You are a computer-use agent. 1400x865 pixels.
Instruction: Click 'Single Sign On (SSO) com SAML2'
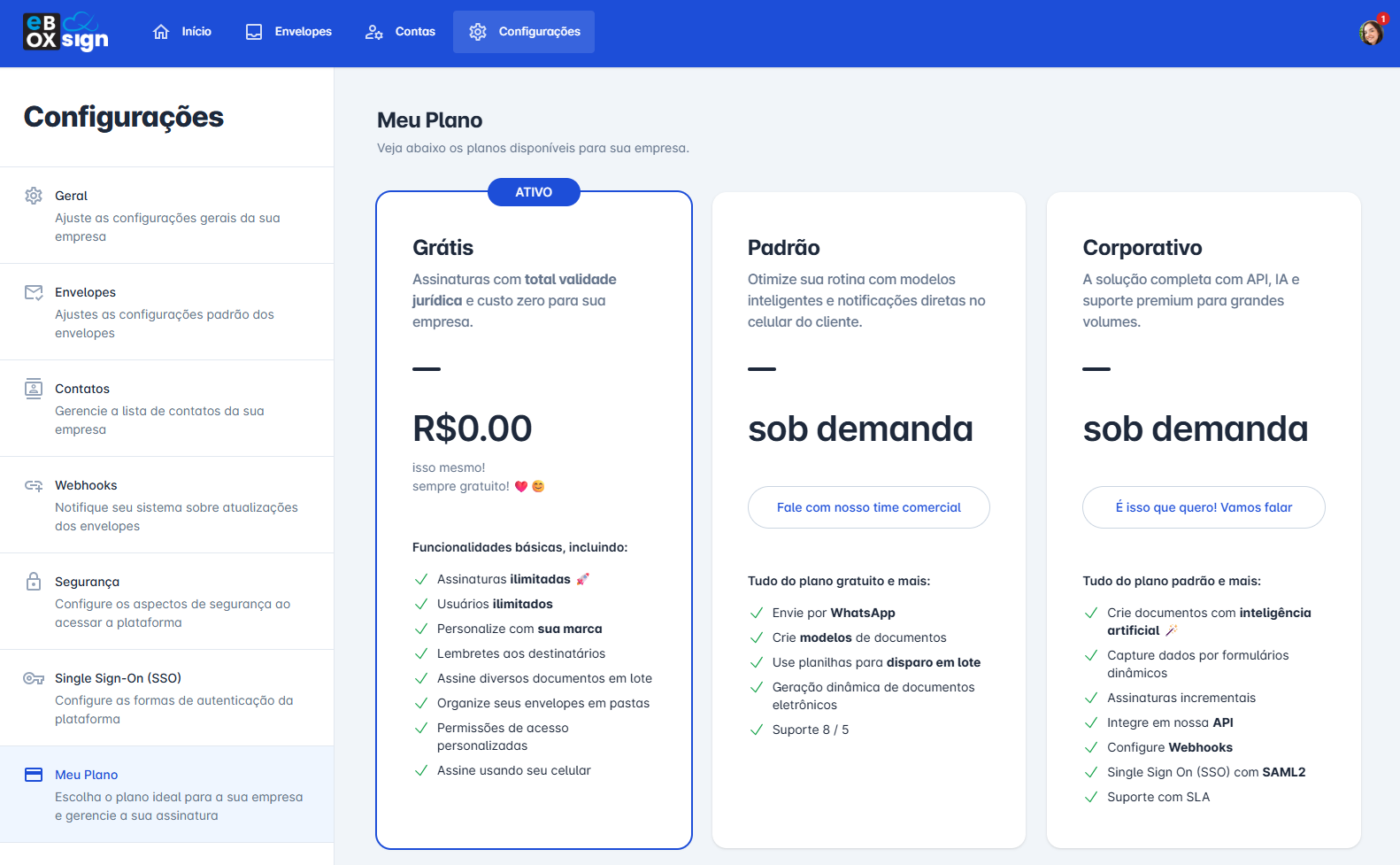[1206, 772]
